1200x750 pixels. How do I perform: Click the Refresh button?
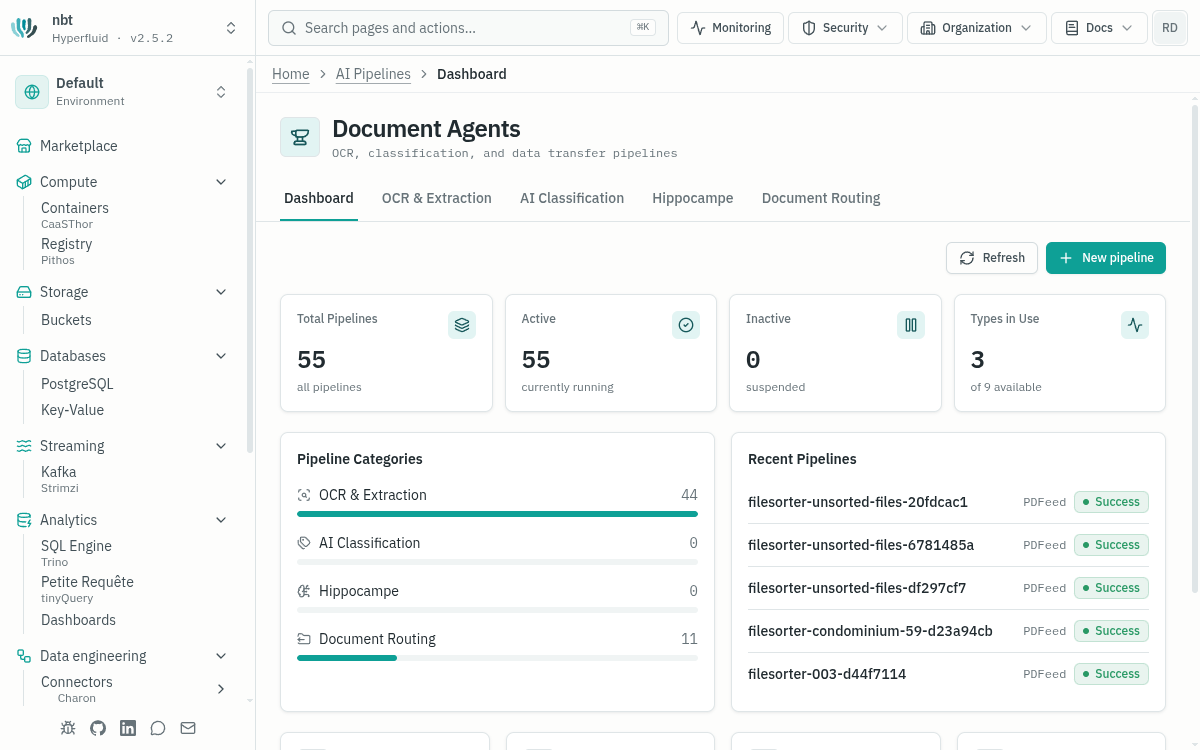pos(992,258)
